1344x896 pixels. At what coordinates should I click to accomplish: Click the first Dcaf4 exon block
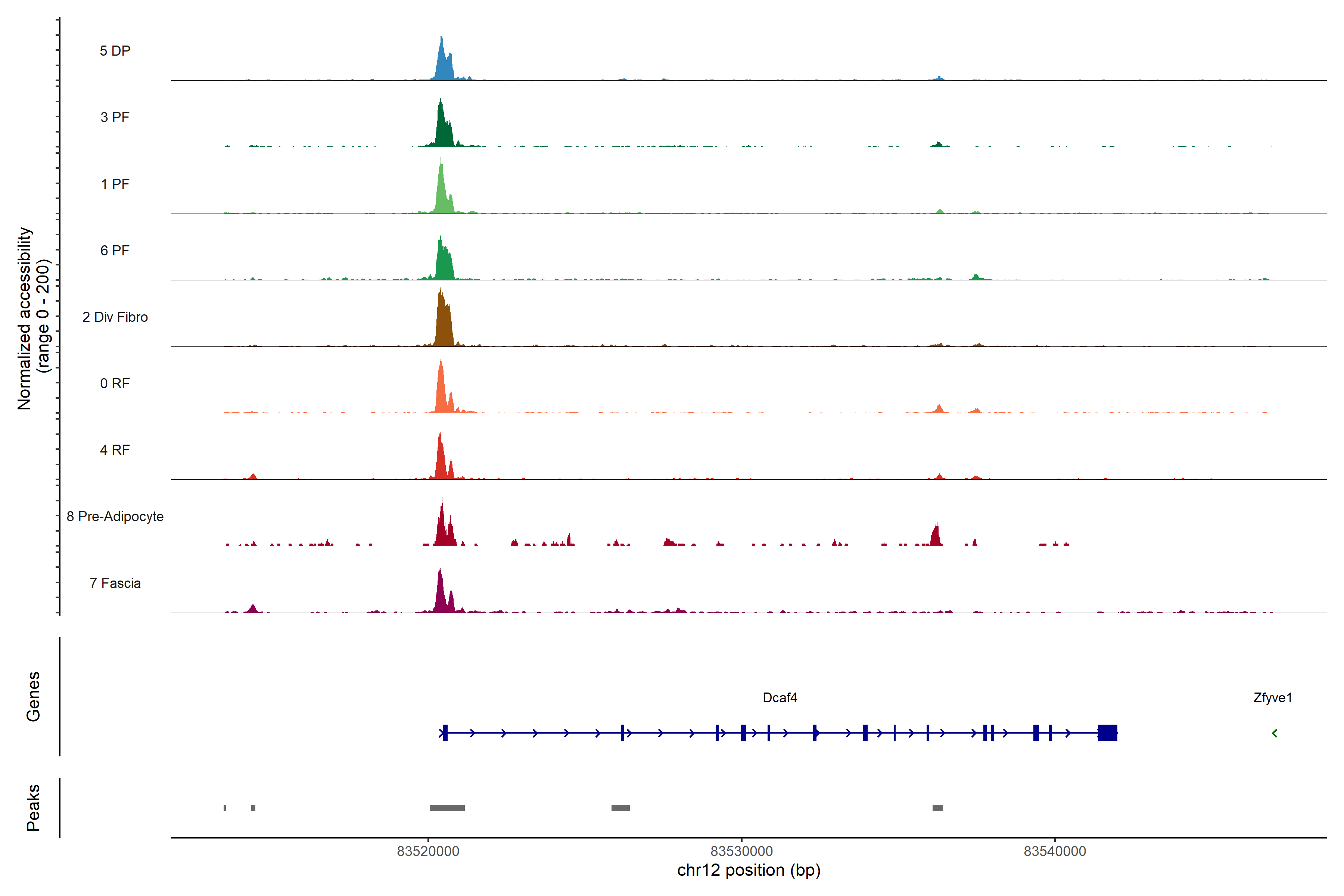(445, 732)
